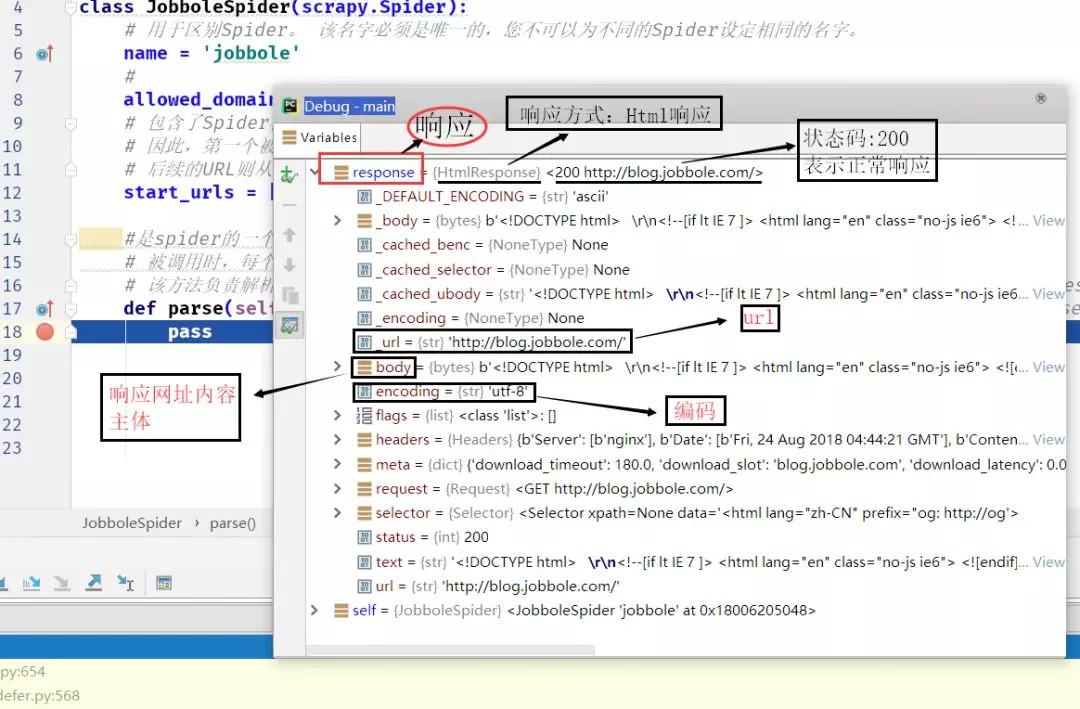
Task: Select the _cached_selector variable row
Action: (492, 269)
